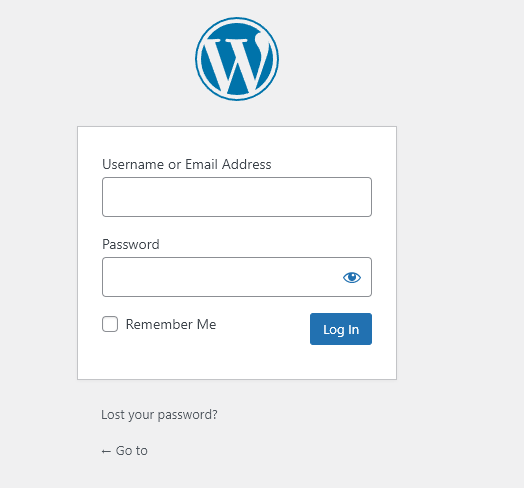
Task: Enable staying signed in via Remember Me box
Action: click(x=110, y=324)
